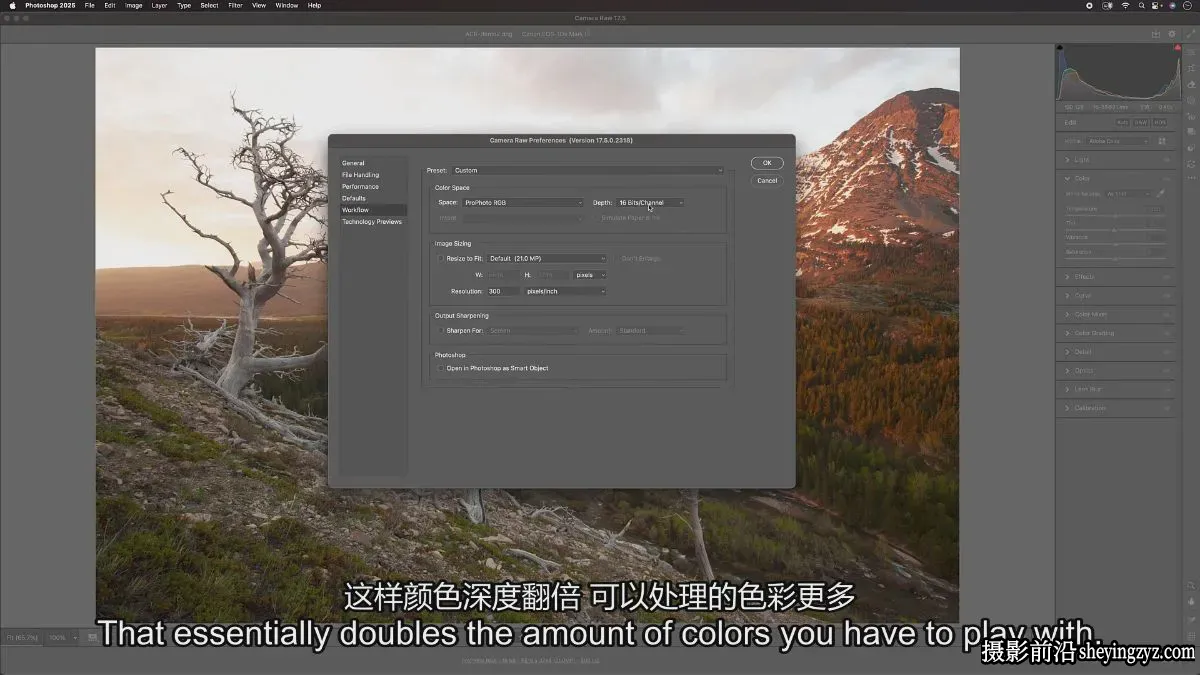Check Open in Photoshop as Smart Object
Screen dimensions: 1200x675
[440, 368]
